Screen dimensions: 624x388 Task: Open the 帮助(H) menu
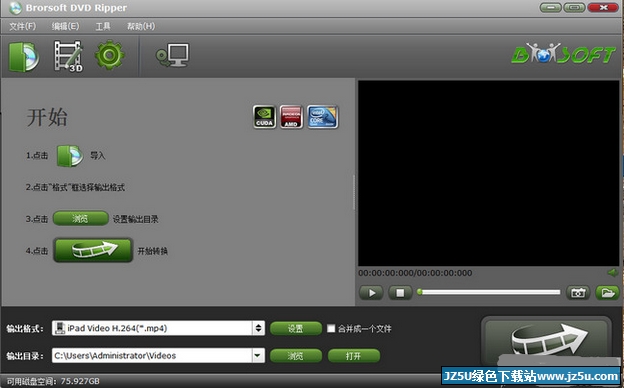click(x=141, y=26)
